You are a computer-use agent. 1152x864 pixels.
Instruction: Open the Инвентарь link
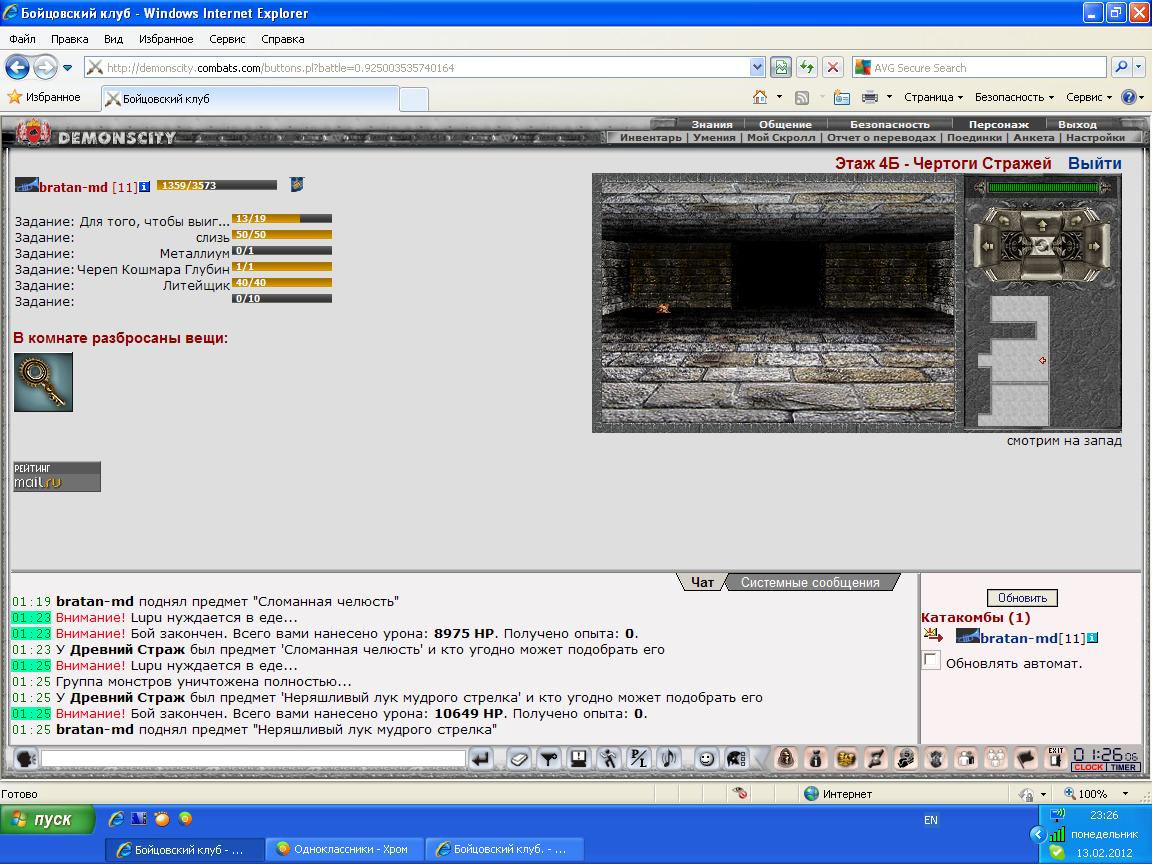click(650, 137)
